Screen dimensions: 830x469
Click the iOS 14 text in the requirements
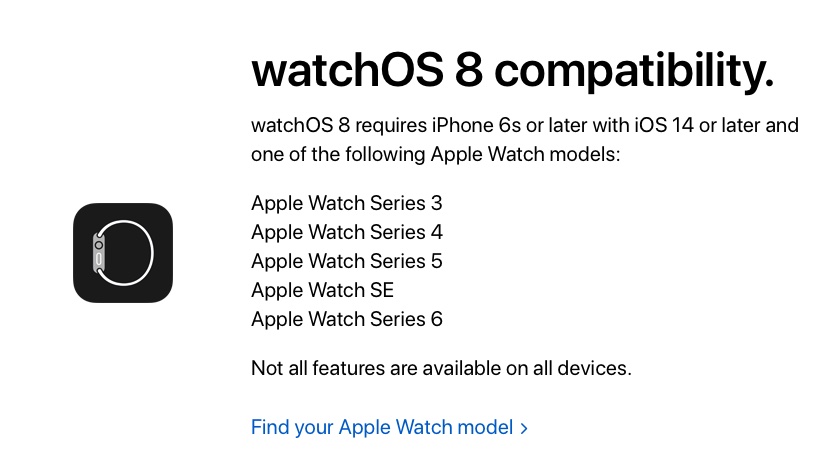(664, 125)
